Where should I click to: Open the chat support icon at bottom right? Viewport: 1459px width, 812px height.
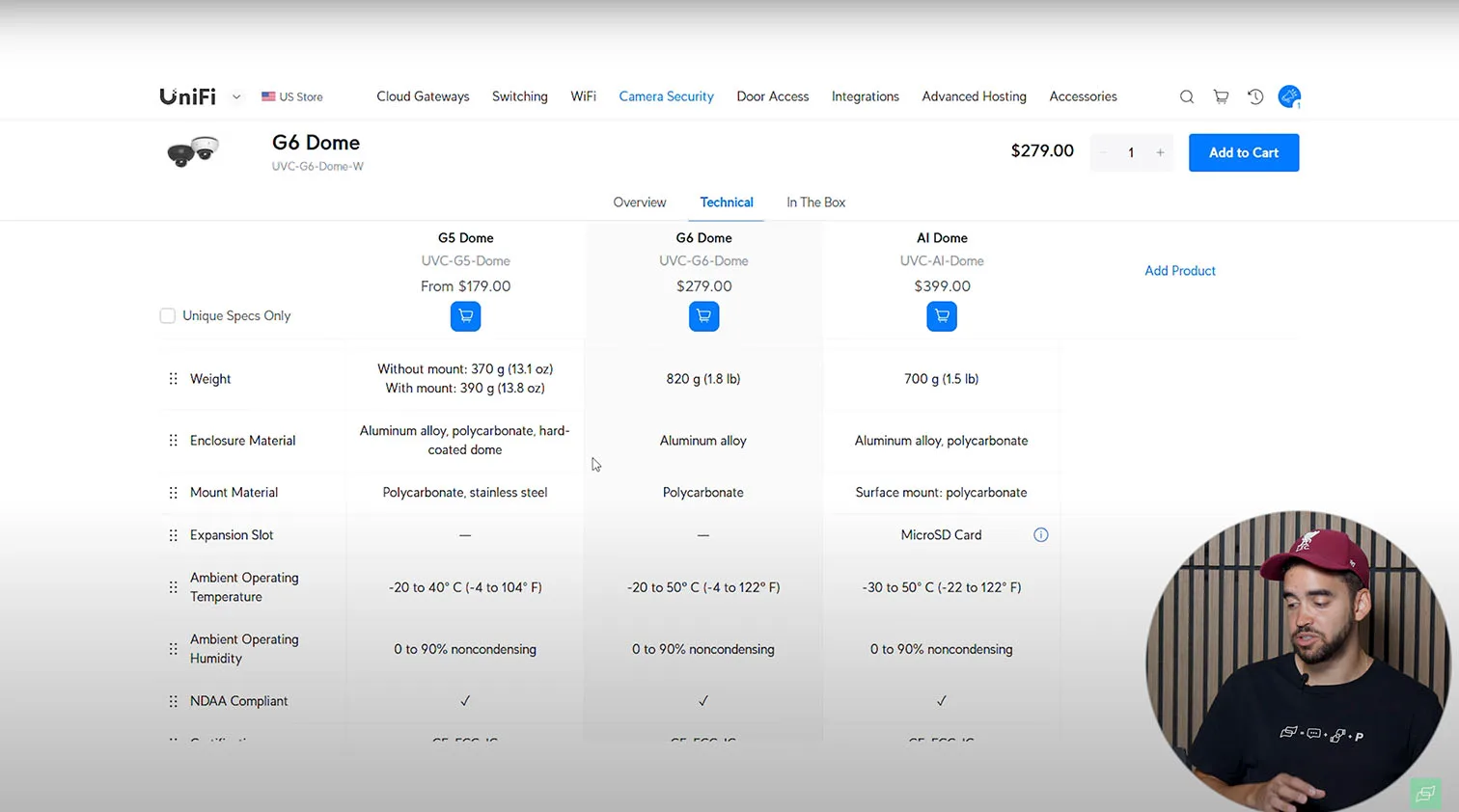point(1425,794)
